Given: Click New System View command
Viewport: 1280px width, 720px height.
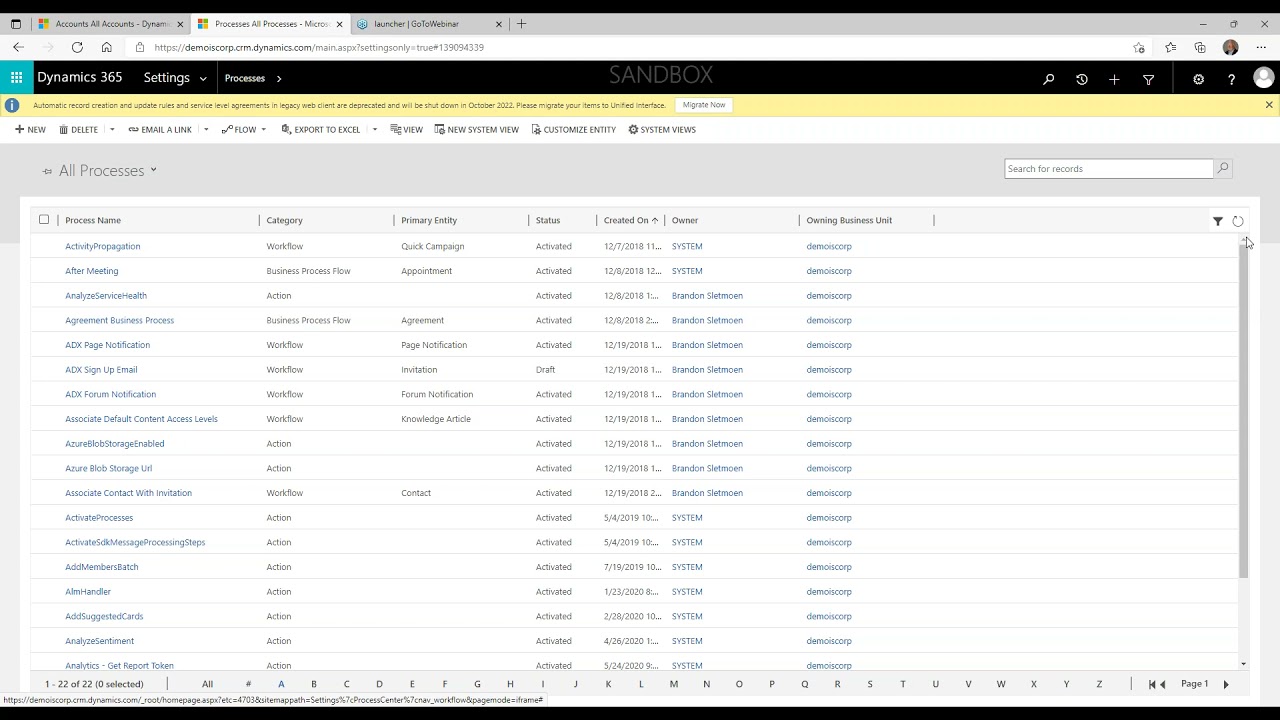Looking at the screenshot, I should point(476,130).
